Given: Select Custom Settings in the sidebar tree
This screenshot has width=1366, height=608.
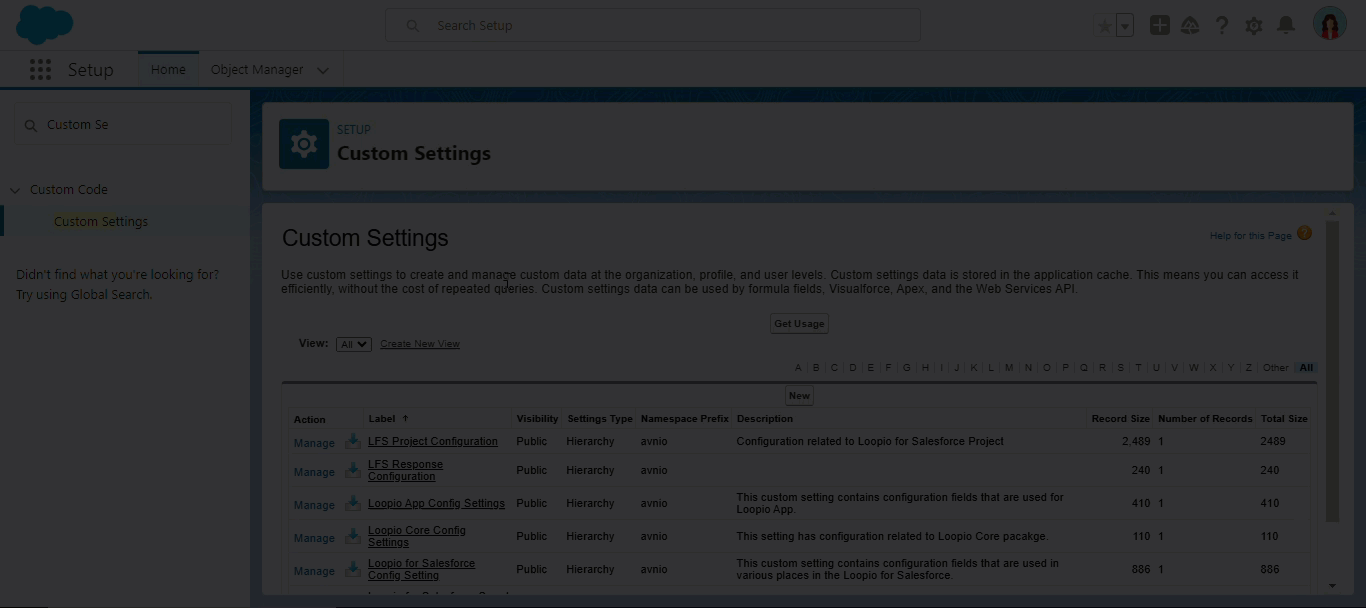Looking at the screenshot, I should point(101,222).
